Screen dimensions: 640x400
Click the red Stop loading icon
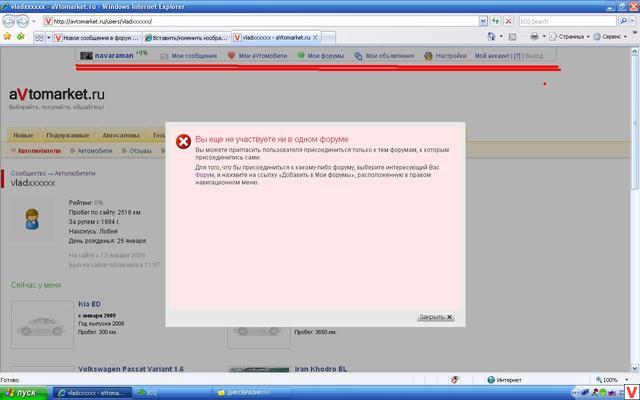pos(508,21)
